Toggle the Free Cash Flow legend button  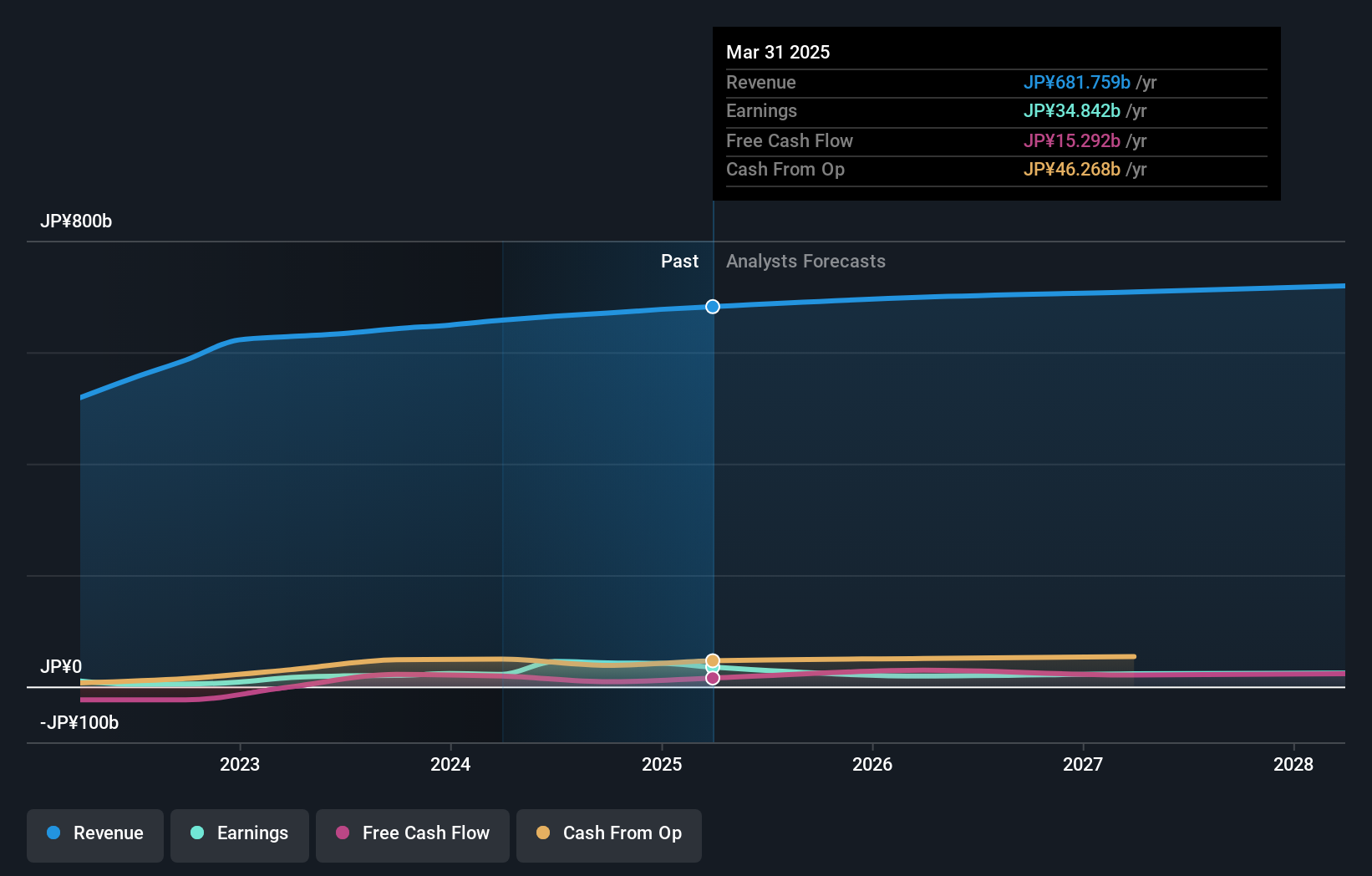pyautogui.click(x=413, y=835)
